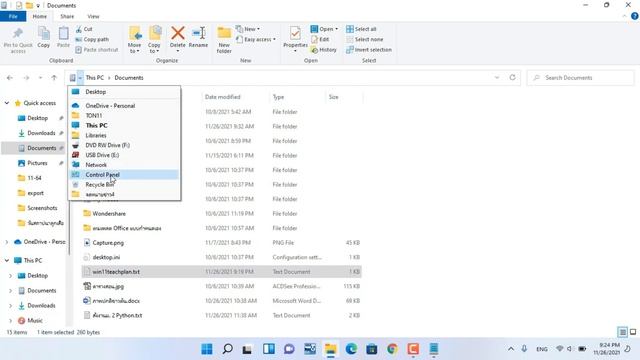Viewport: 640px width, 360px height.
Task: Open the Copy to dropdown
Action: (x=154, y=40)
